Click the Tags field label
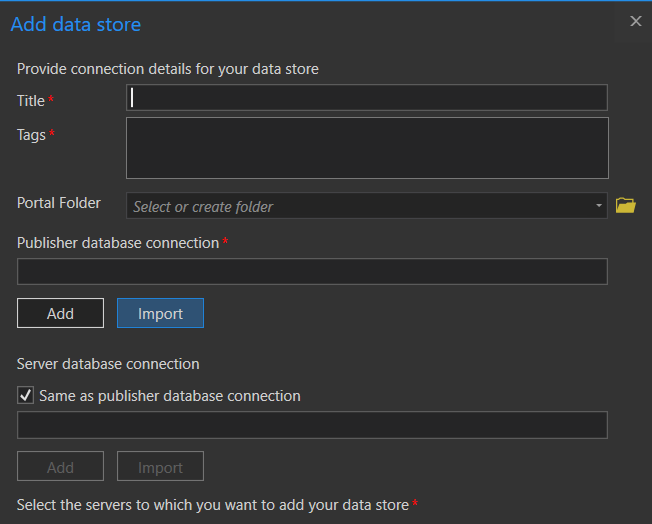Screen dimensions: 652x524 point(31,135)
